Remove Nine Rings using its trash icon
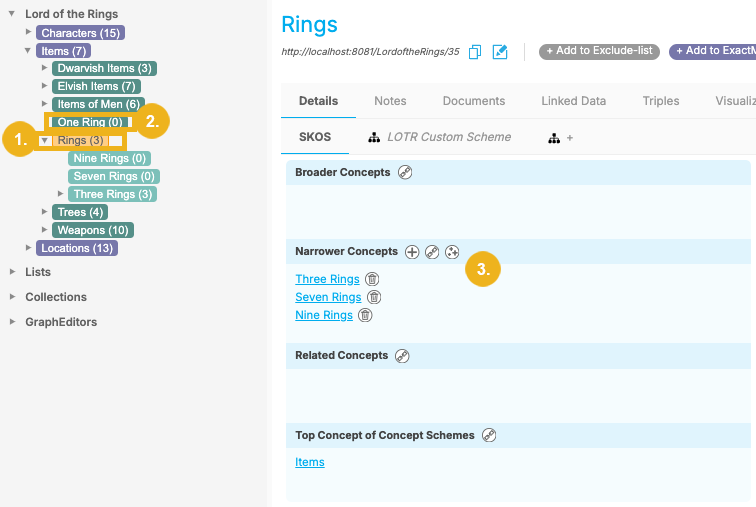Image resolution: width=756 pixels, height=507 pixels. pos(366,315)
